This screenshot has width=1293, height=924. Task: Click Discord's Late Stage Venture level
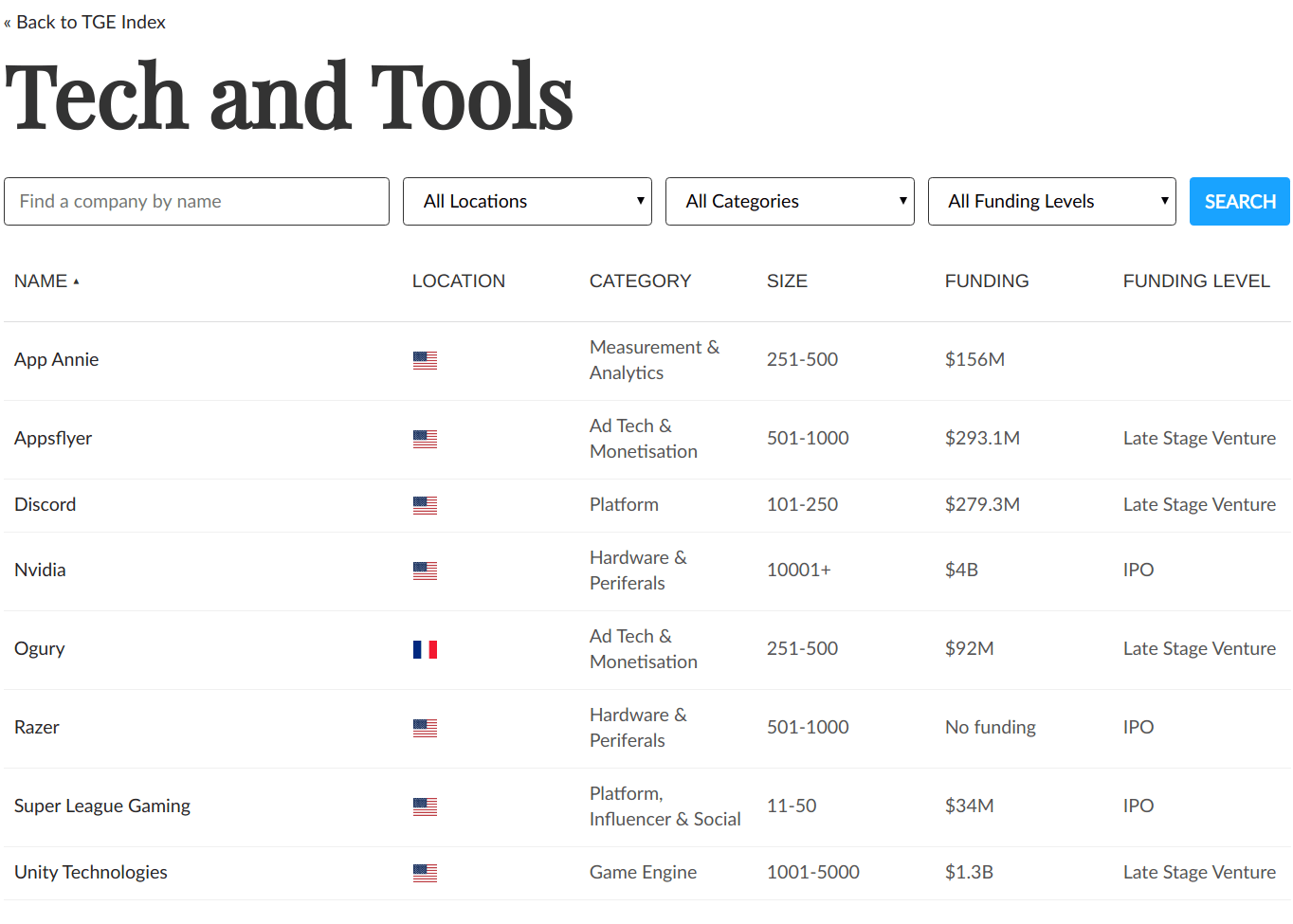click(1200, 505)
